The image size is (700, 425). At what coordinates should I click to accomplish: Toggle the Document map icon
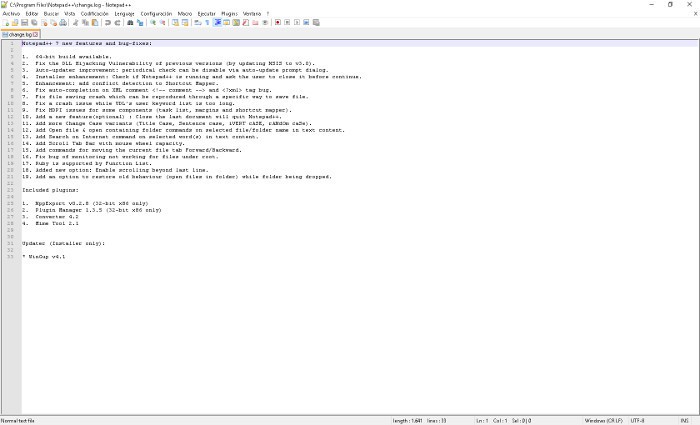pos(236,22)
